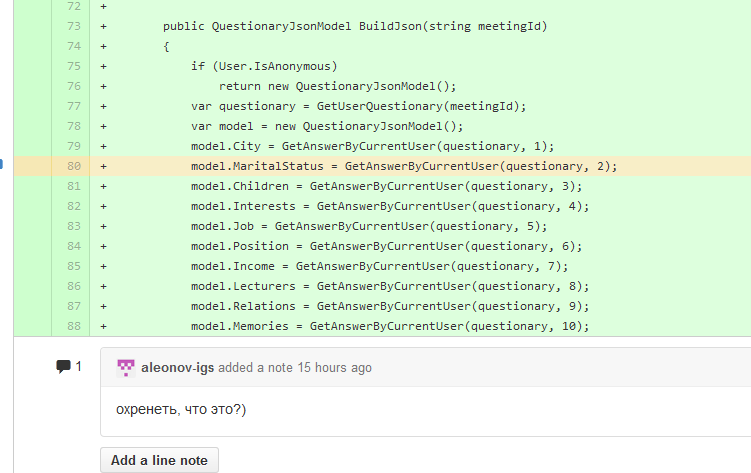Open aleonov-igs user profile link
751x473 pixels.
coord(178,368)
